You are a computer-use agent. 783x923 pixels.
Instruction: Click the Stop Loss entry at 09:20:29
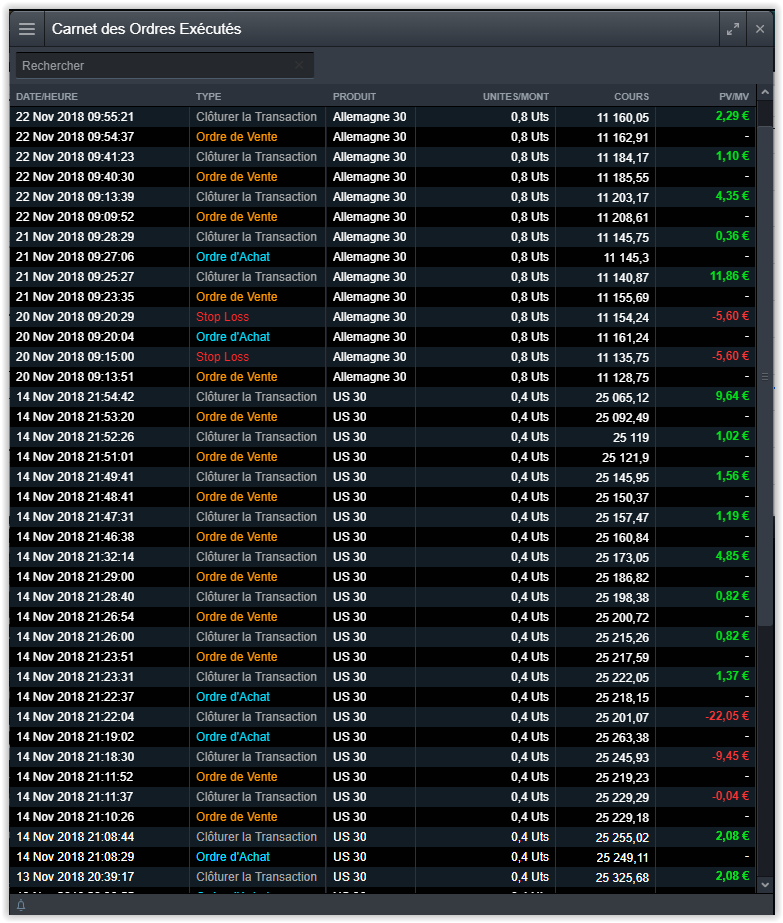coord(222,317)
